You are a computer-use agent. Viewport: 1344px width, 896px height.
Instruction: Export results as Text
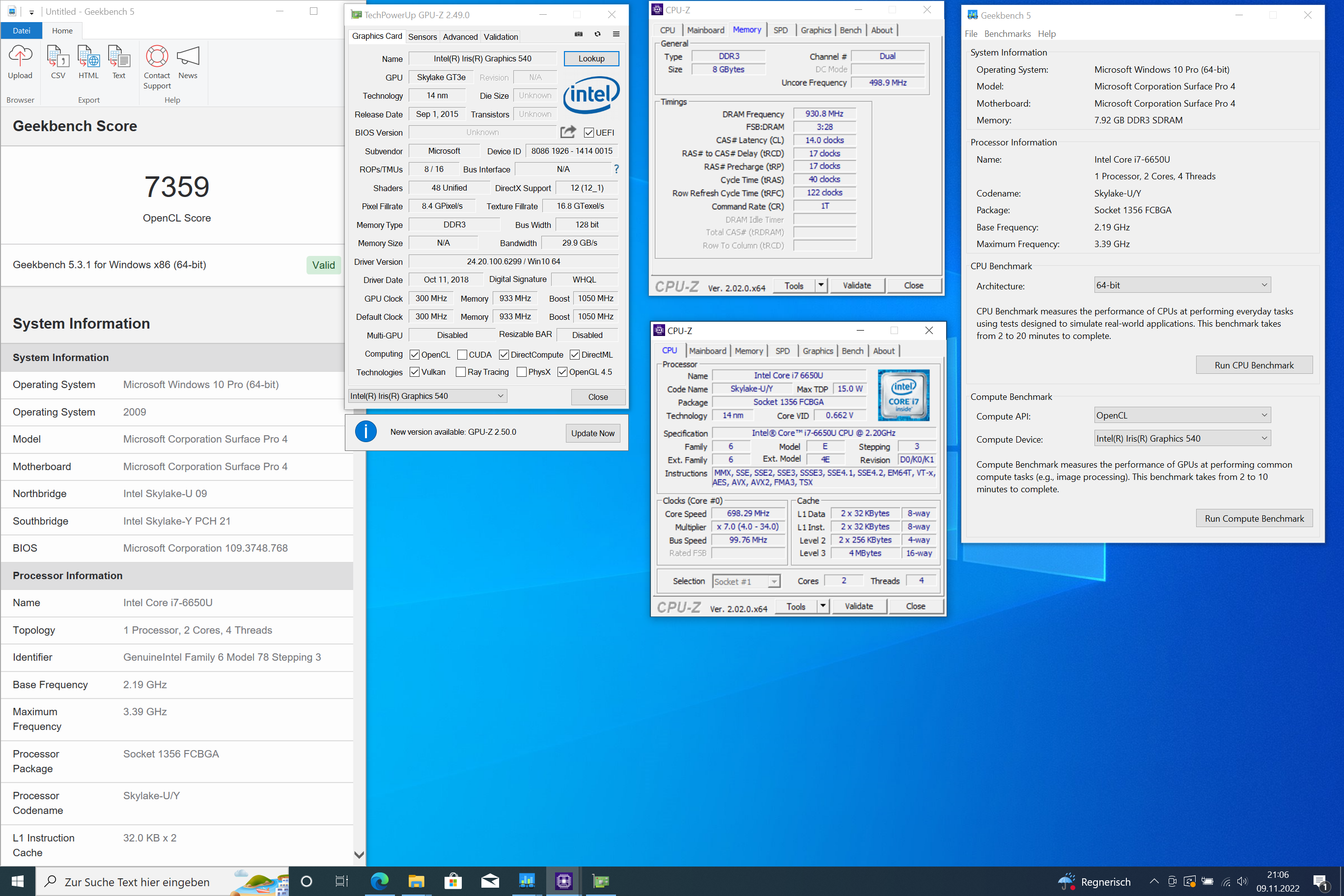[x=119, y=62]
